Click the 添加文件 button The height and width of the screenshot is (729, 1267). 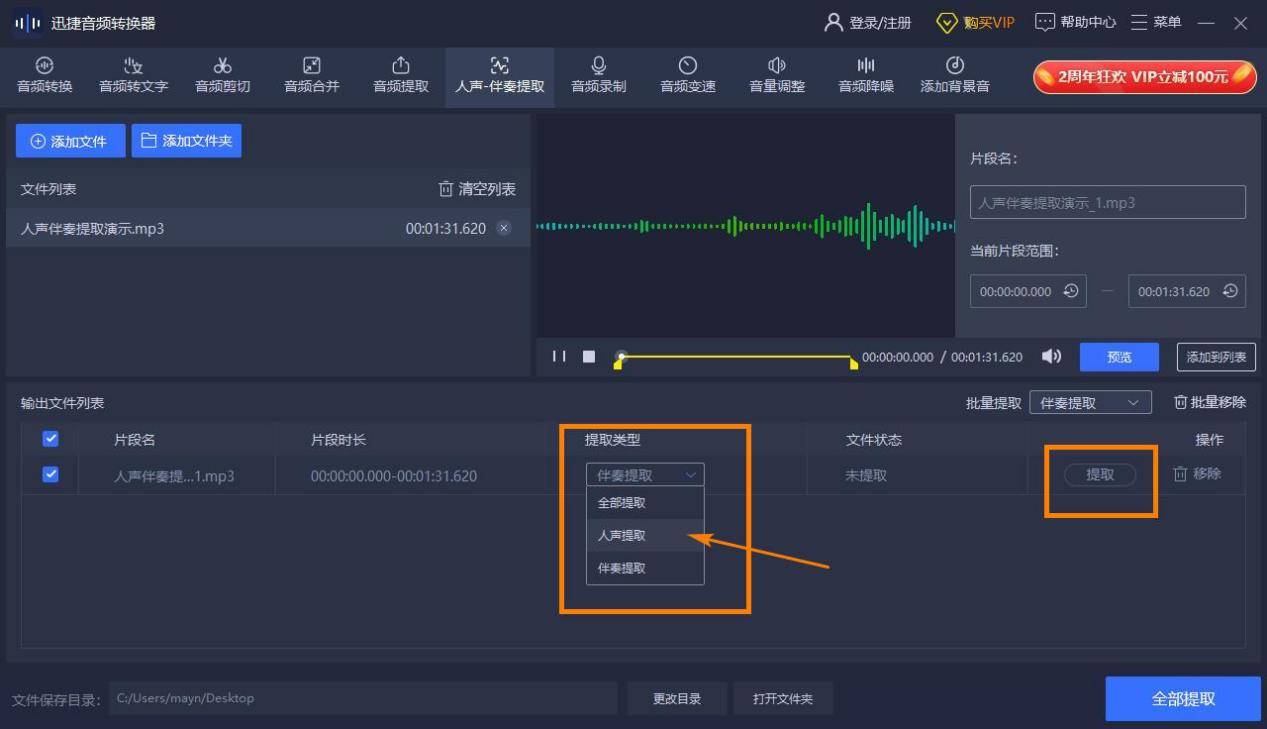(70, 141)
